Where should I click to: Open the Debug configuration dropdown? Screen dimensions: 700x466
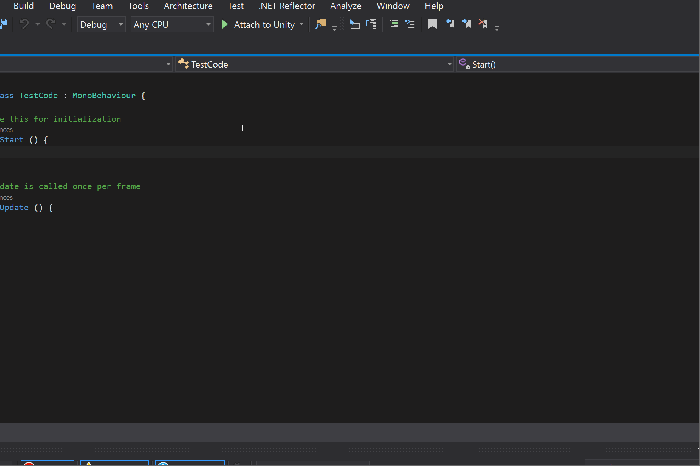click(x=101, y=25)
